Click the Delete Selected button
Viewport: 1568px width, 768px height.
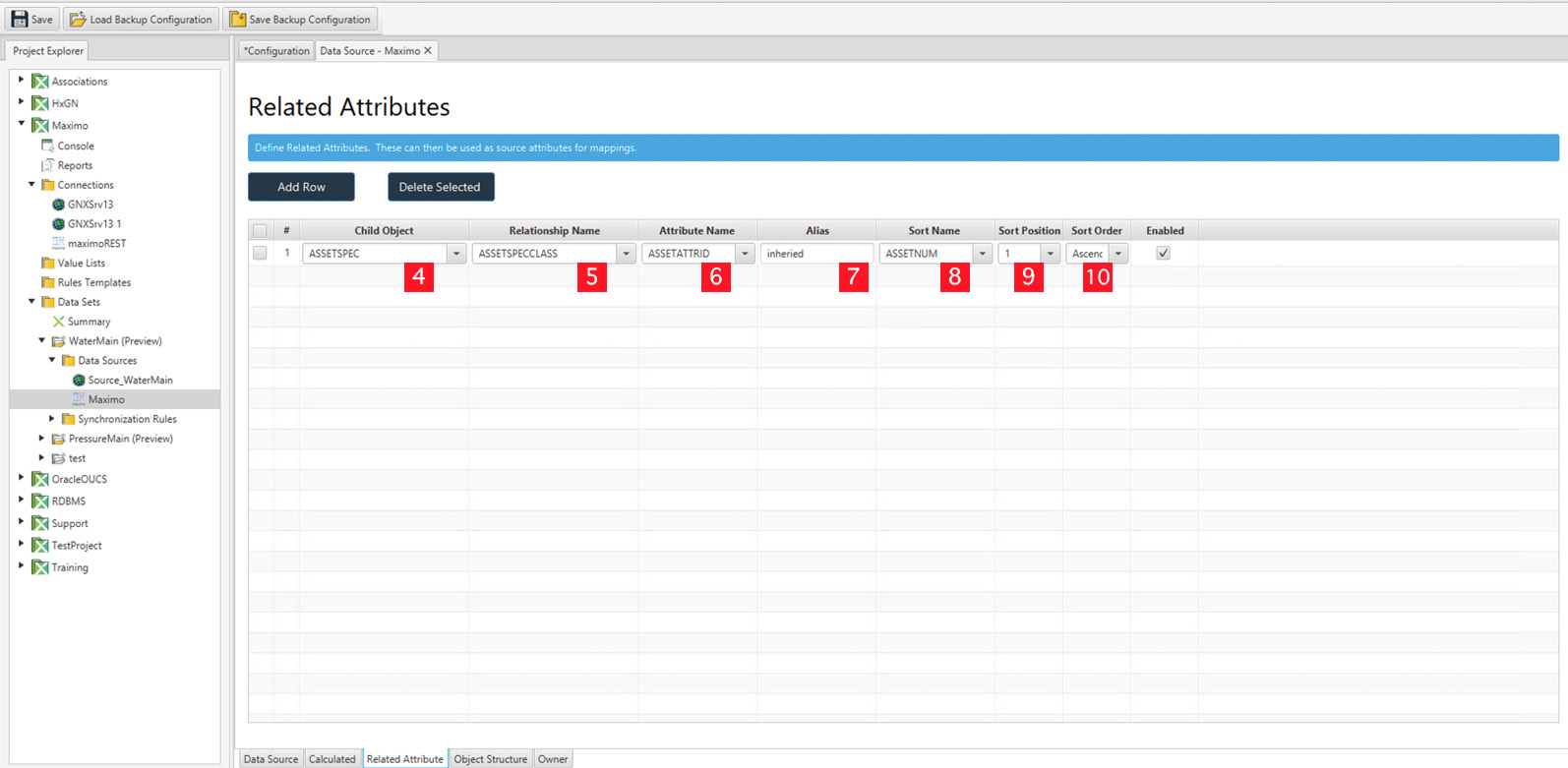point(440,187)
